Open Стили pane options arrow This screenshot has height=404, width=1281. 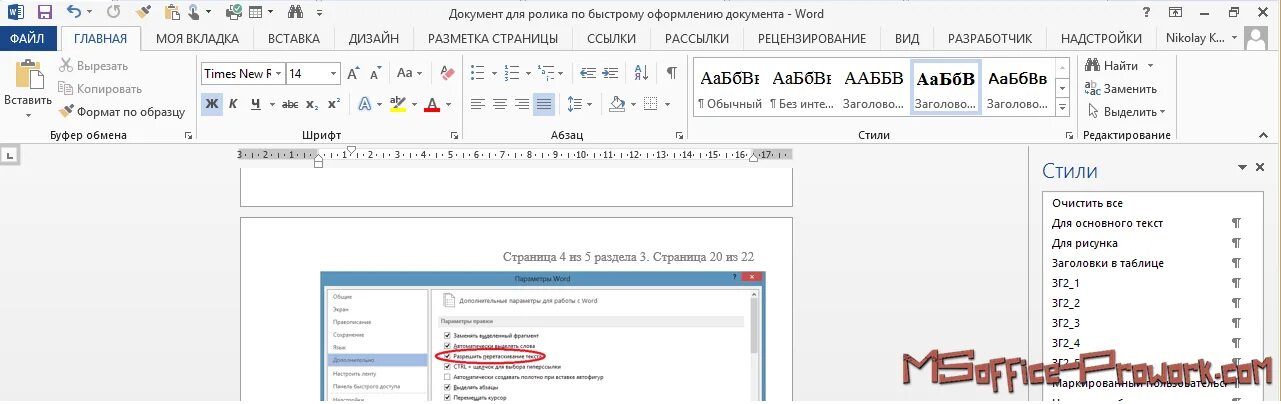pyautogui.click(x=1242, y=168)
